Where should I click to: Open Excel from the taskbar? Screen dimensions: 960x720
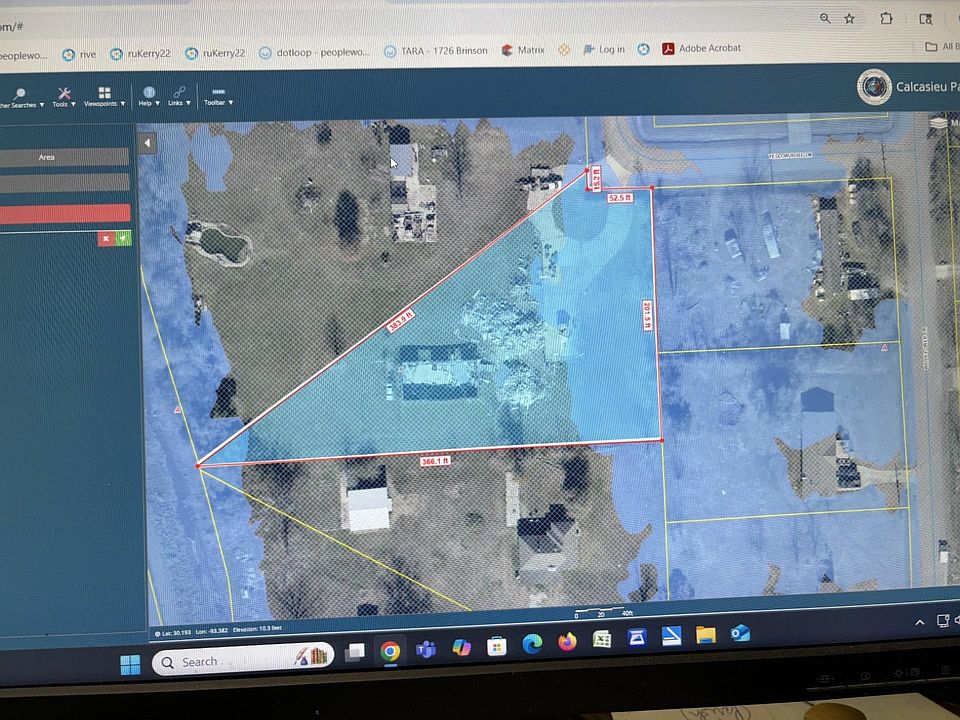pos(602,640)
